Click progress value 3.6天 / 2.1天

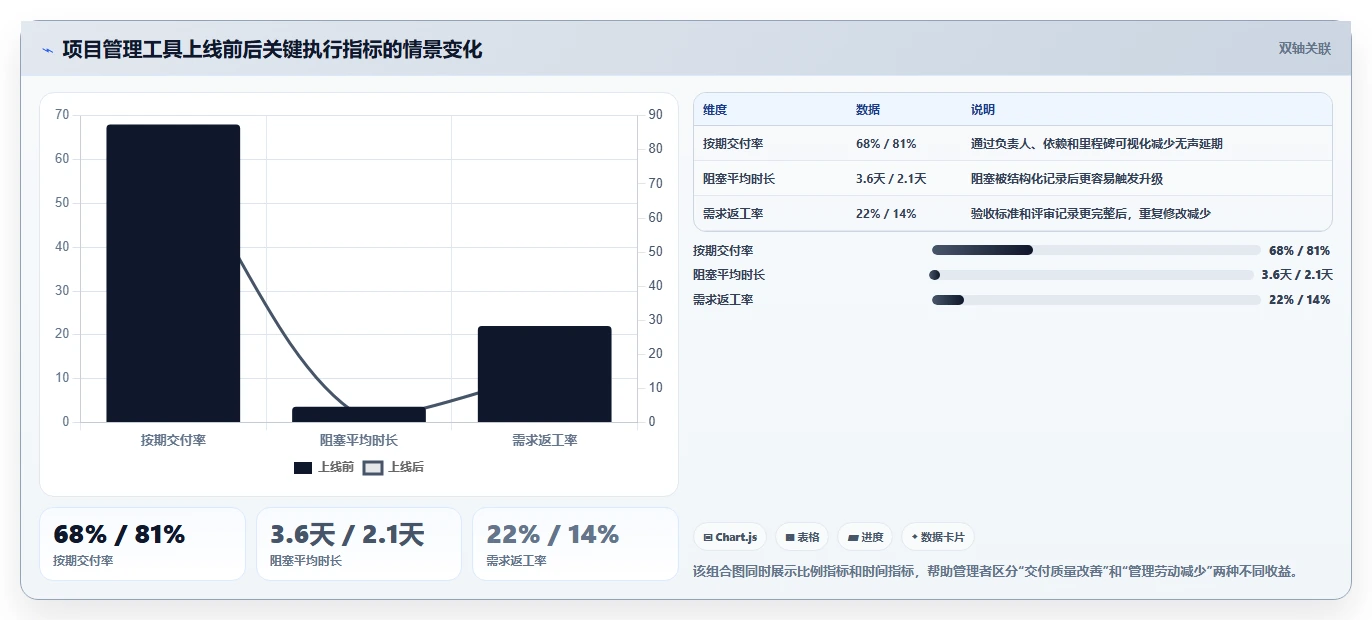[1297, 275]
